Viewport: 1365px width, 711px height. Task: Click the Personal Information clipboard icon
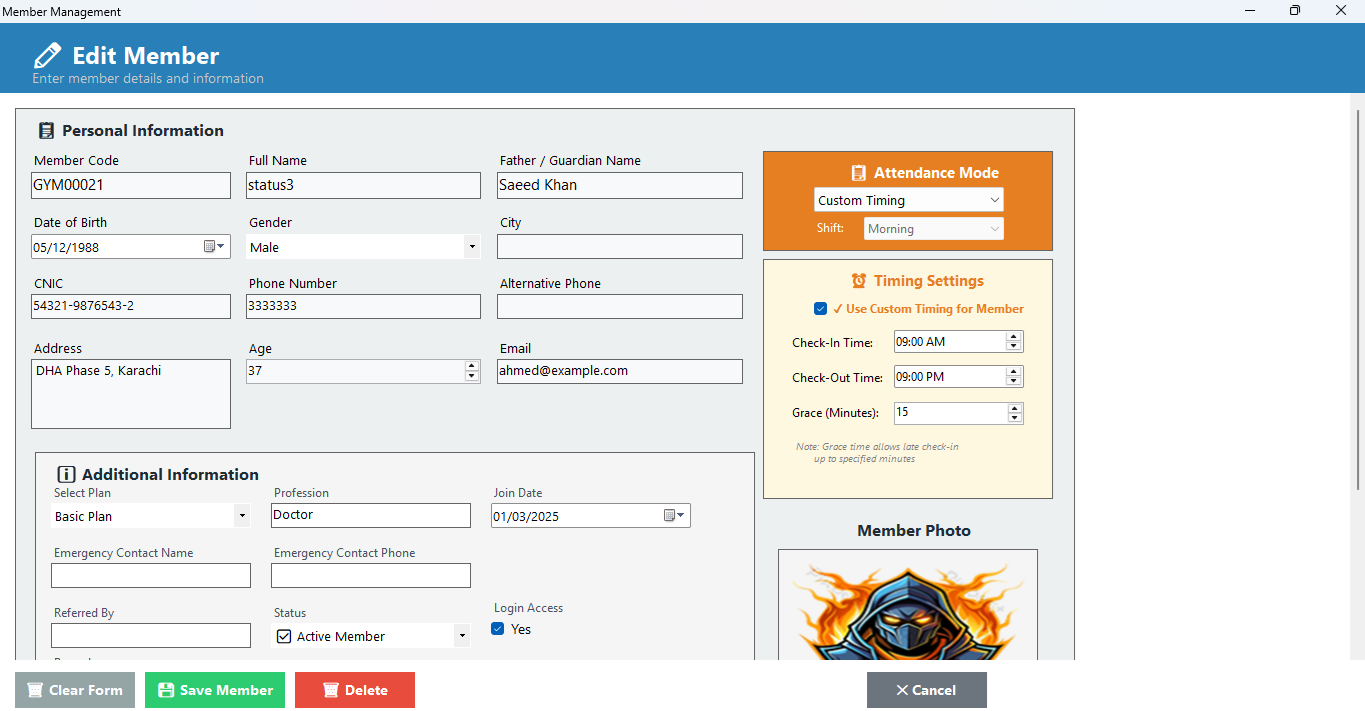(46, 131)
